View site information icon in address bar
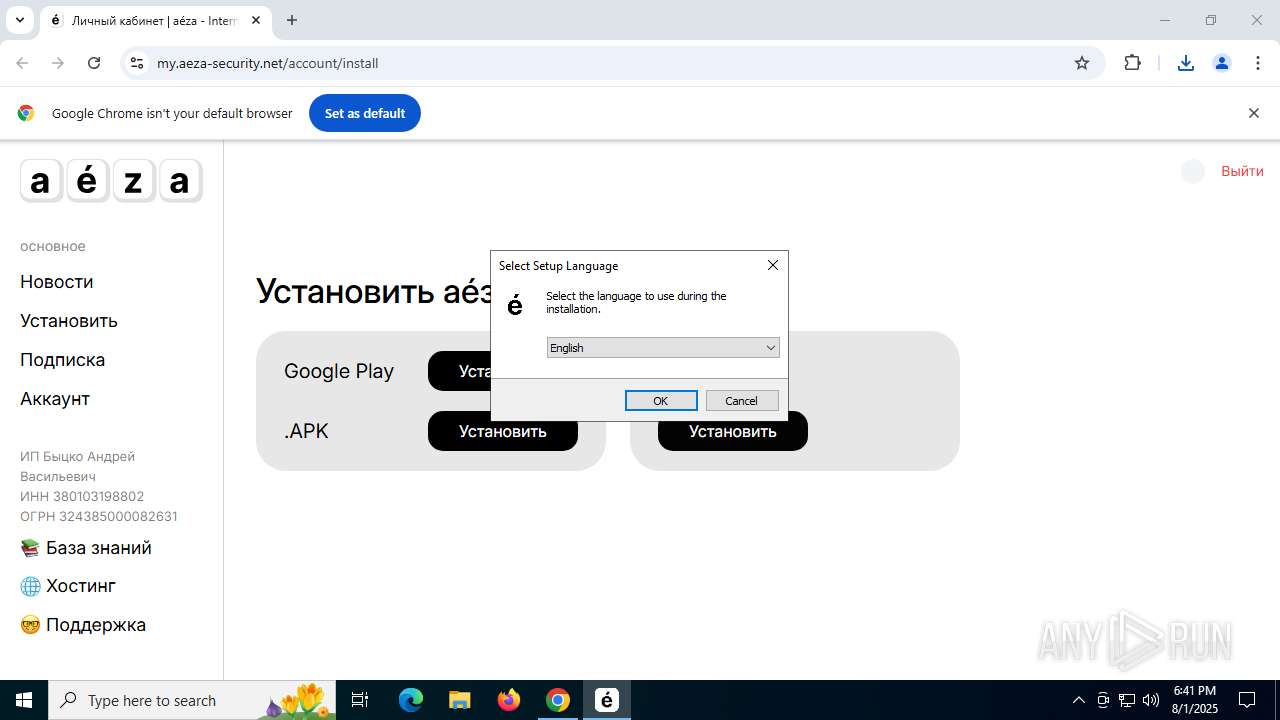This screenshot has height=720, width=1280. pyautogui.click(x=137, y=63)
